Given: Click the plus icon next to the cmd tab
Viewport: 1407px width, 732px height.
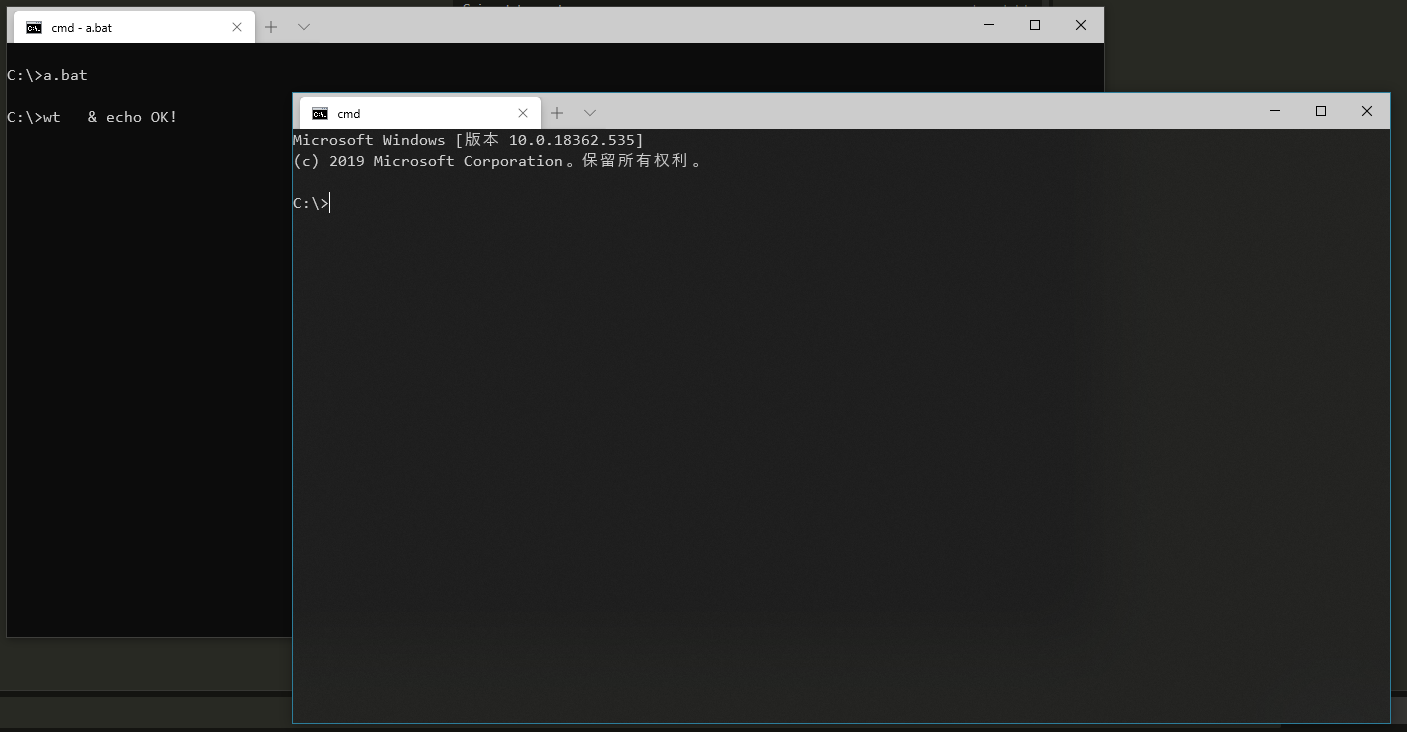Looking at the screenshot, I should [557, 112].
